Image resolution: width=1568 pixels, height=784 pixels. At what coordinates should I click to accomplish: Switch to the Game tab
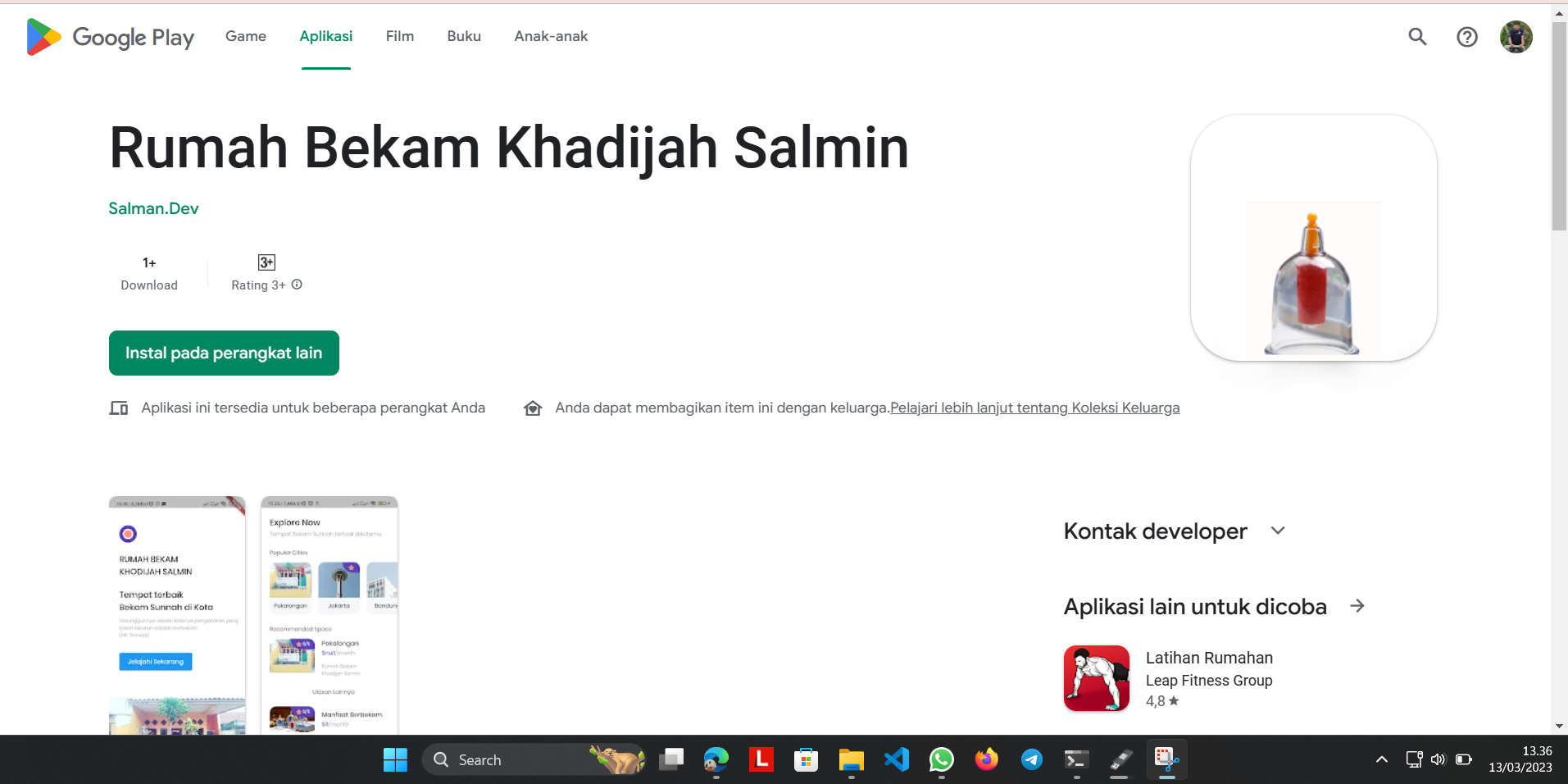pyautogui.click(x=245, y=36)
